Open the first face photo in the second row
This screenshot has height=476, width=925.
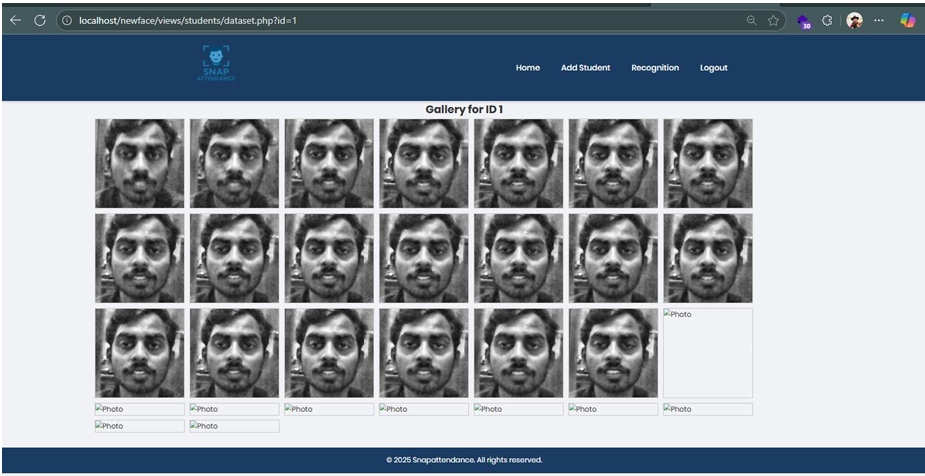(139, 258)
